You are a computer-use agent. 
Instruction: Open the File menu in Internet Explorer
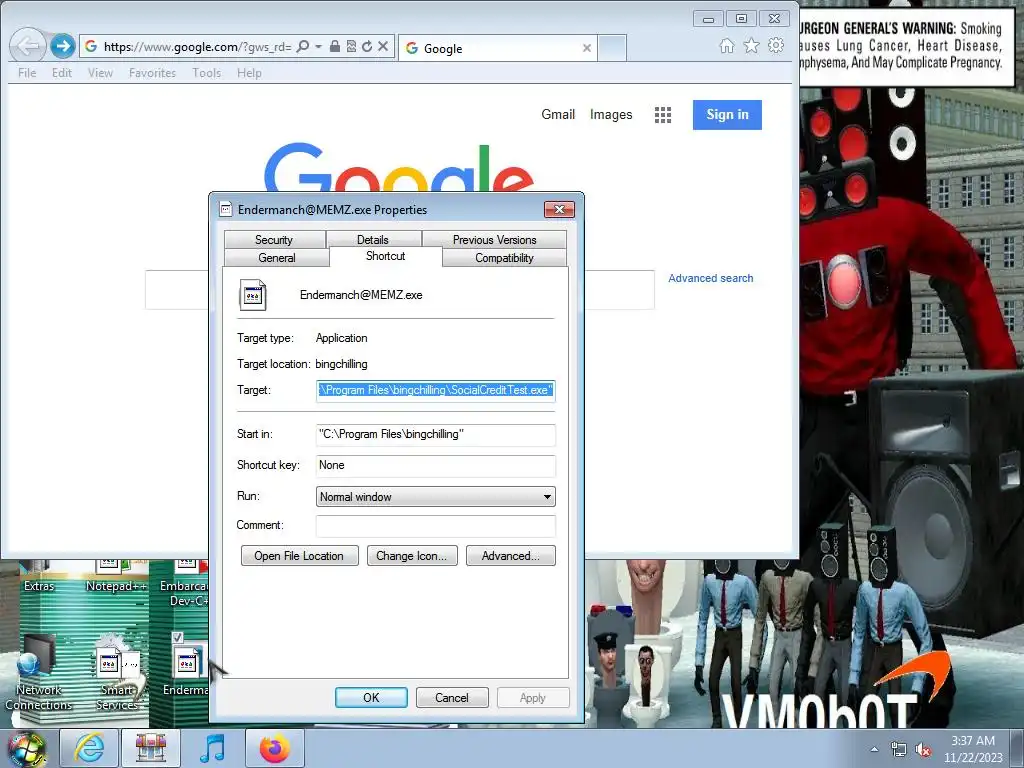27,72
